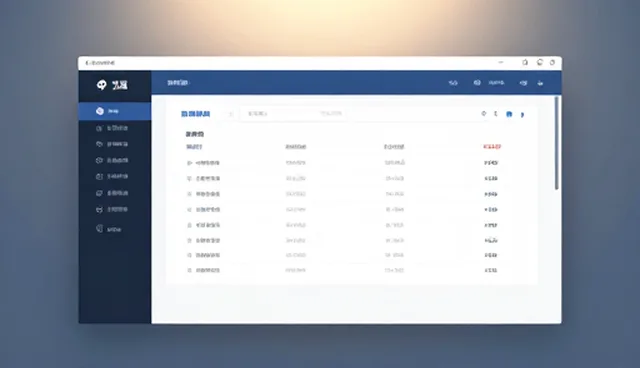Click the last icon in the blue header
This screenshot has height=368, width=640.
pyautogui.click(x=540, y=83)
